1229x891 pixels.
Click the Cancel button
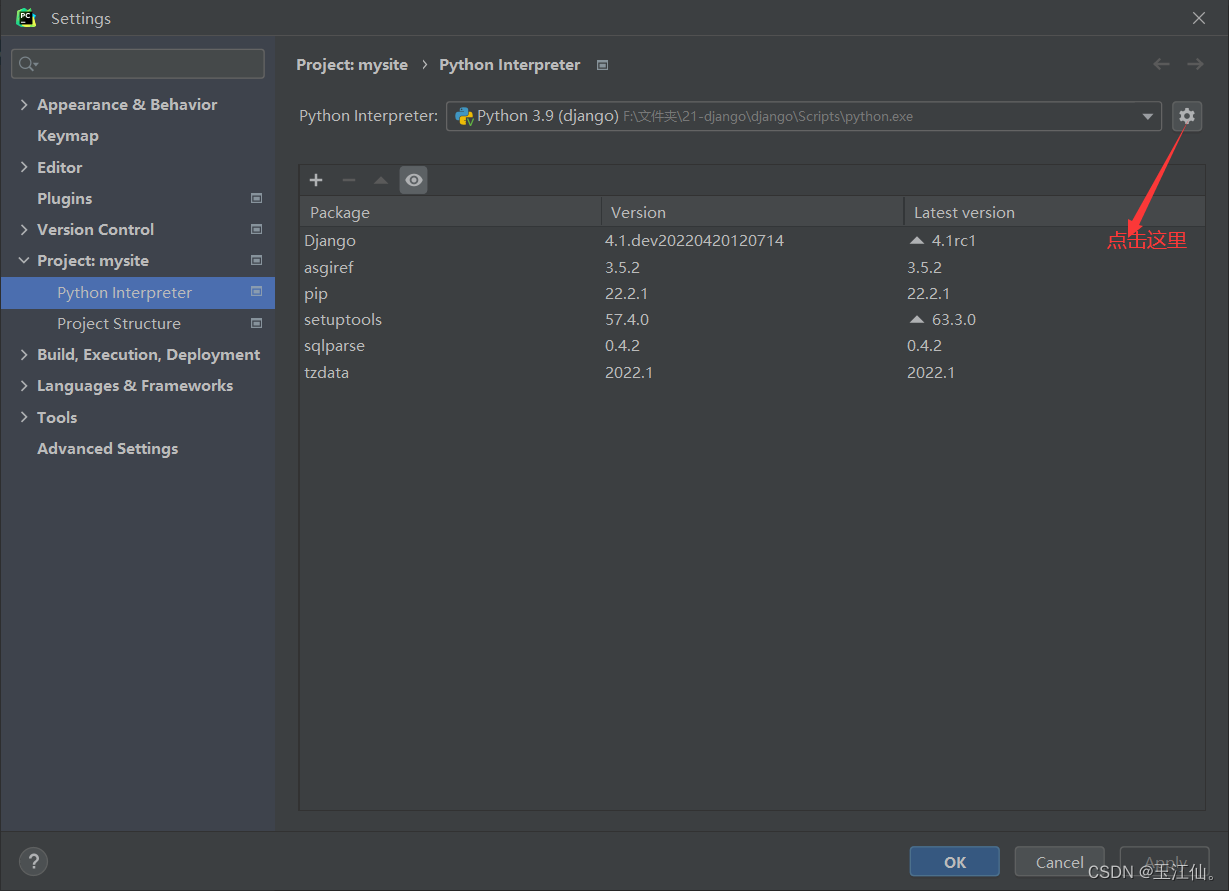coord(1059,862)
